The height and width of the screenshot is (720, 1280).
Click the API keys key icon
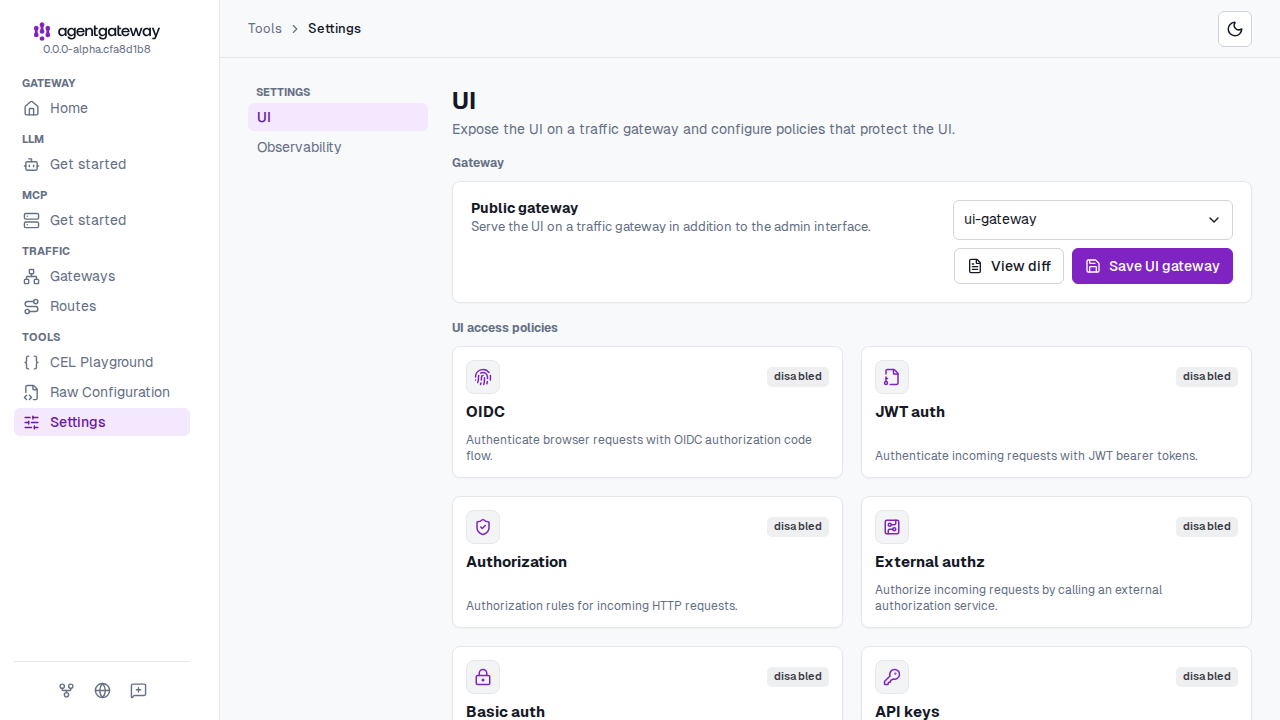(892, 677)
